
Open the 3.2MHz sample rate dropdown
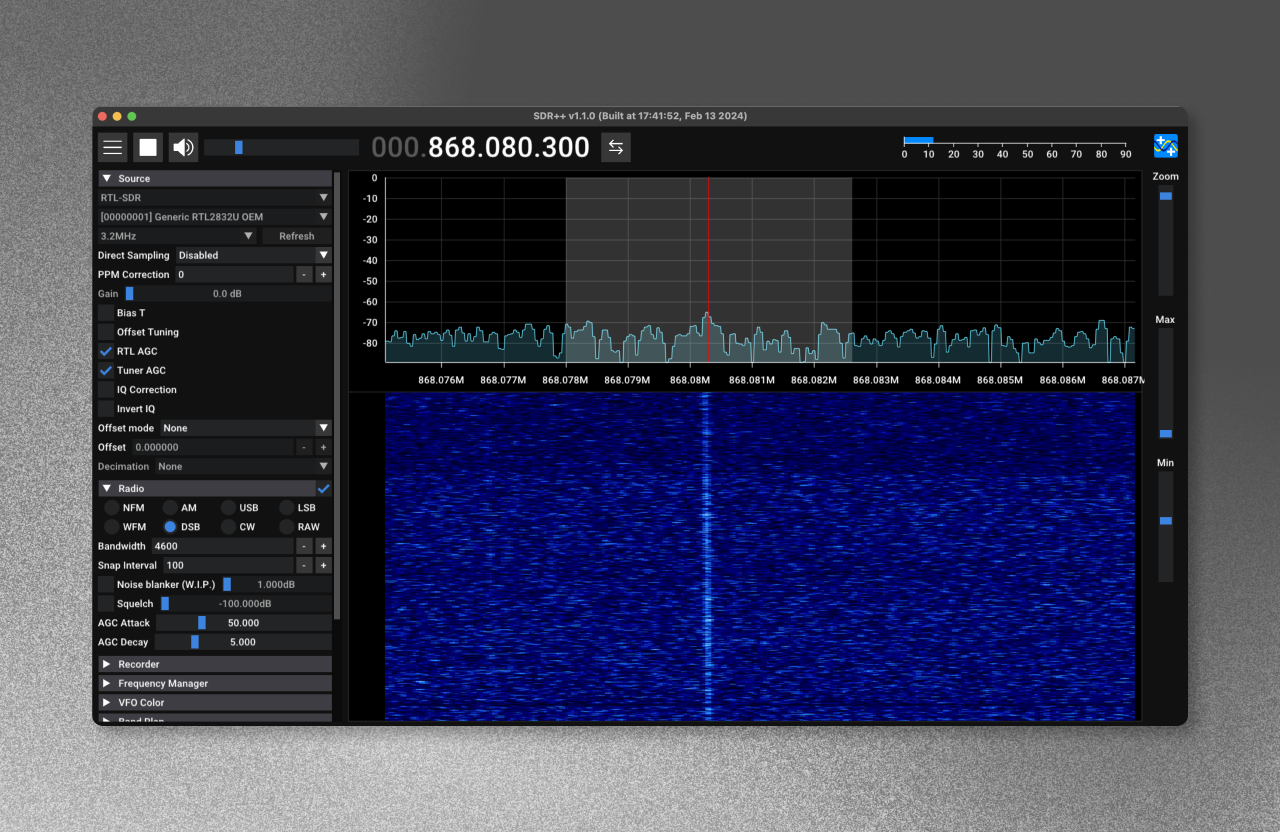click(177, 236)
